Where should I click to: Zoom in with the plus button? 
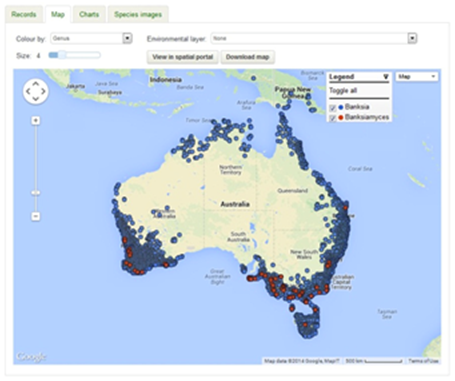(x=36, y=120)
